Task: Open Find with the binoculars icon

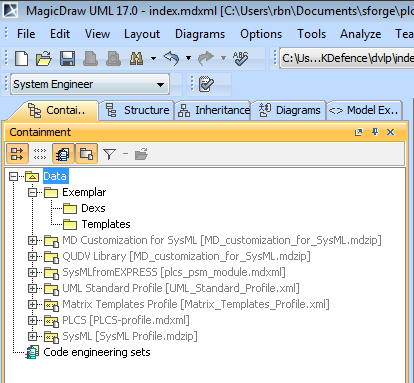Action: (x=136, y=58)
